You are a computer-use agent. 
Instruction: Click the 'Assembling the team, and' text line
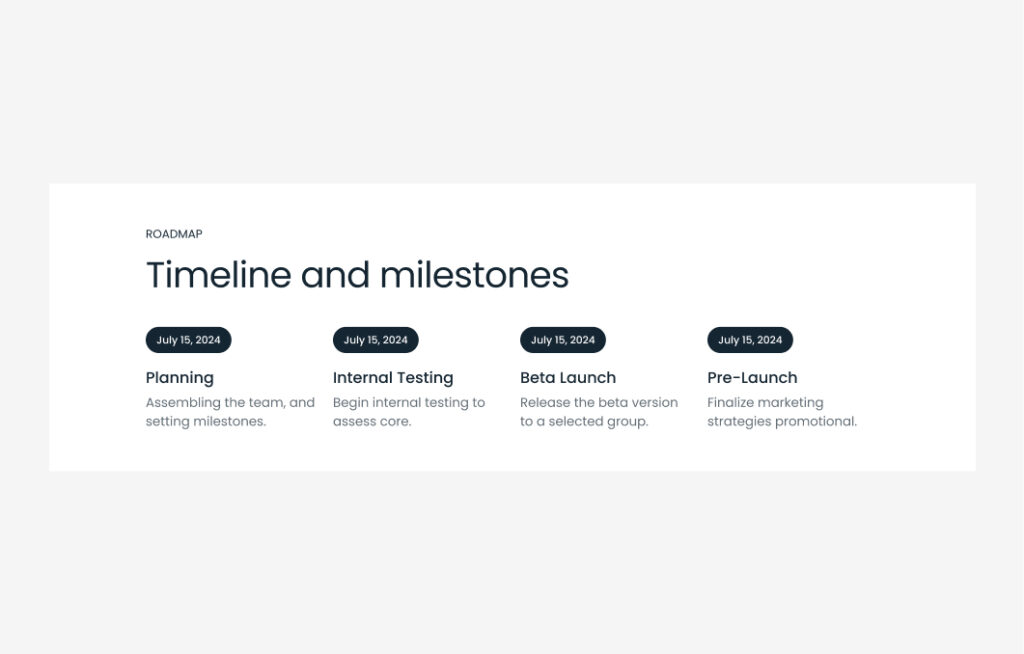(230, 403)
